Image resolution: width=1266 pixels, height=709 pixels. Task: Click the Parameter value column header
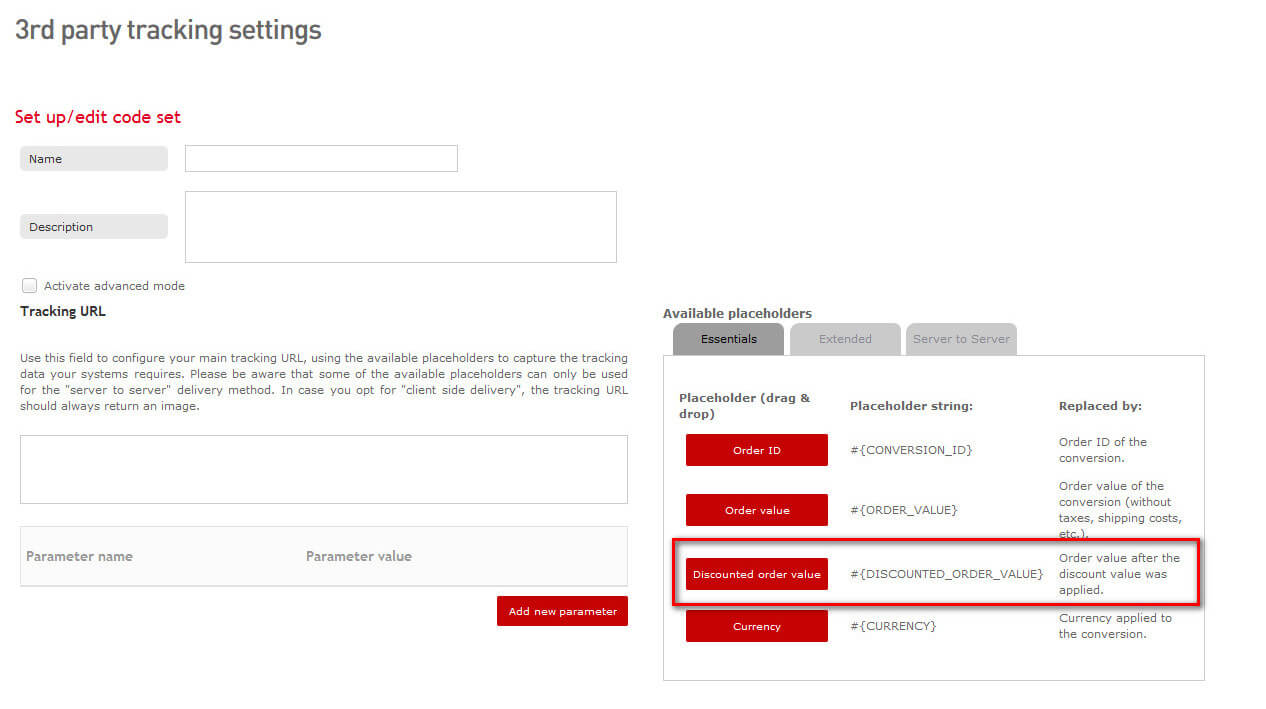pyautogui.click(x=359, y=556)
